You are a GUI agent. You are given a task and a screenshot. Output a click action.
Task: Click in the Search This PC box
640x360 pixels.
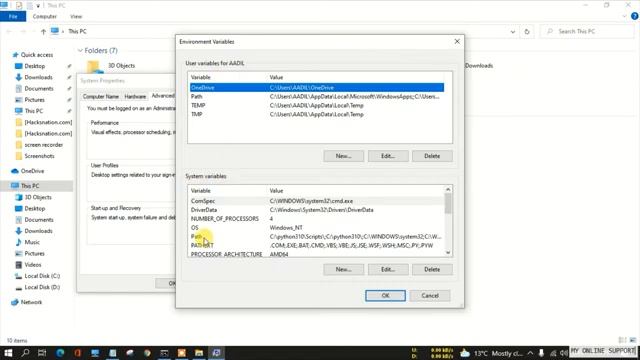click(587, 31)
